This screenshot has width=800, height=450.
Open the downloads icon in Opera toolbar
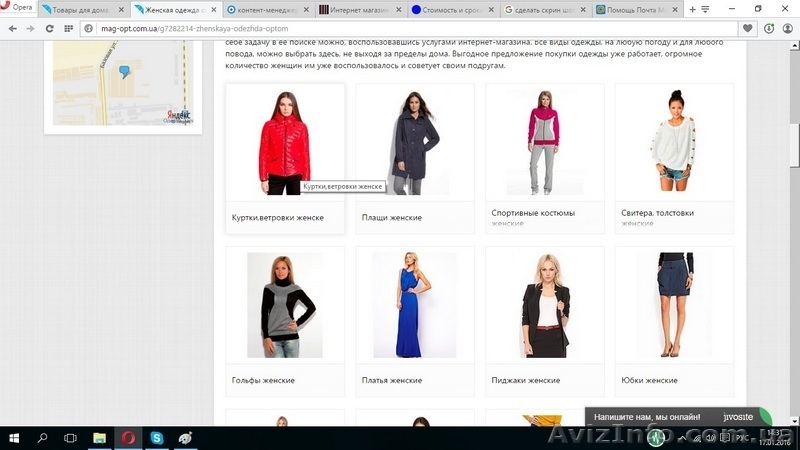coord(769,29)
